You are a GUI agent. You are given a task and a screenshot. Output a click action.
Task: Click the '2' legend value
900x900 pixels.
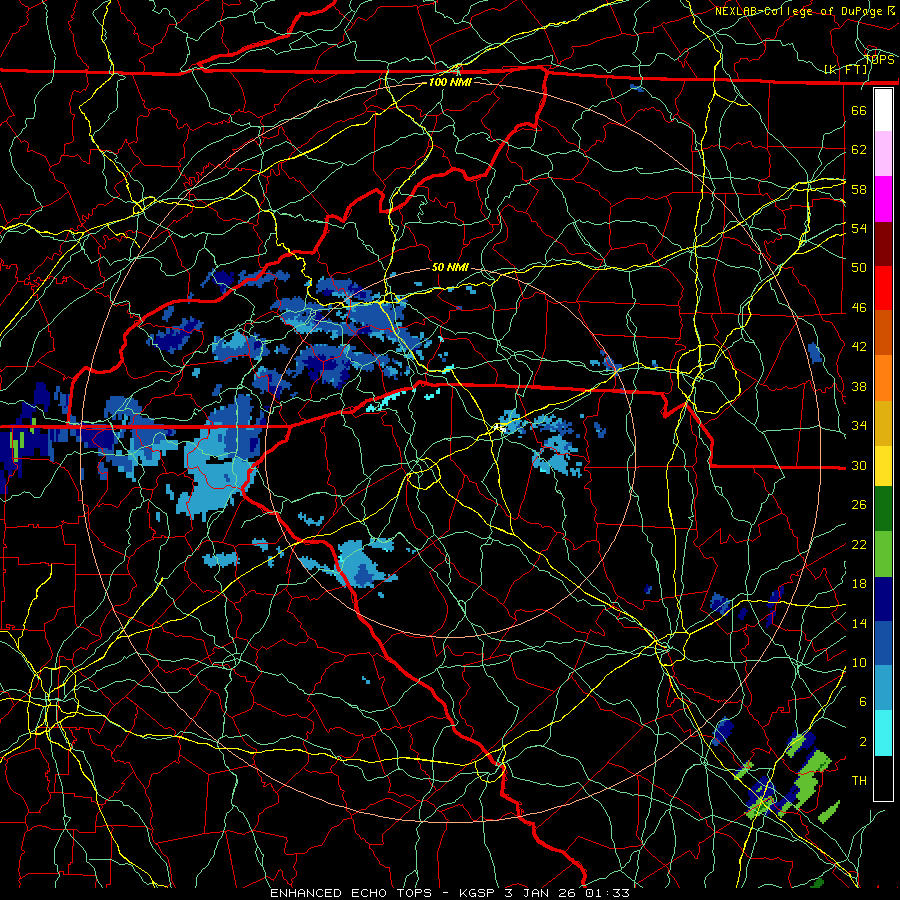[862, 742]
